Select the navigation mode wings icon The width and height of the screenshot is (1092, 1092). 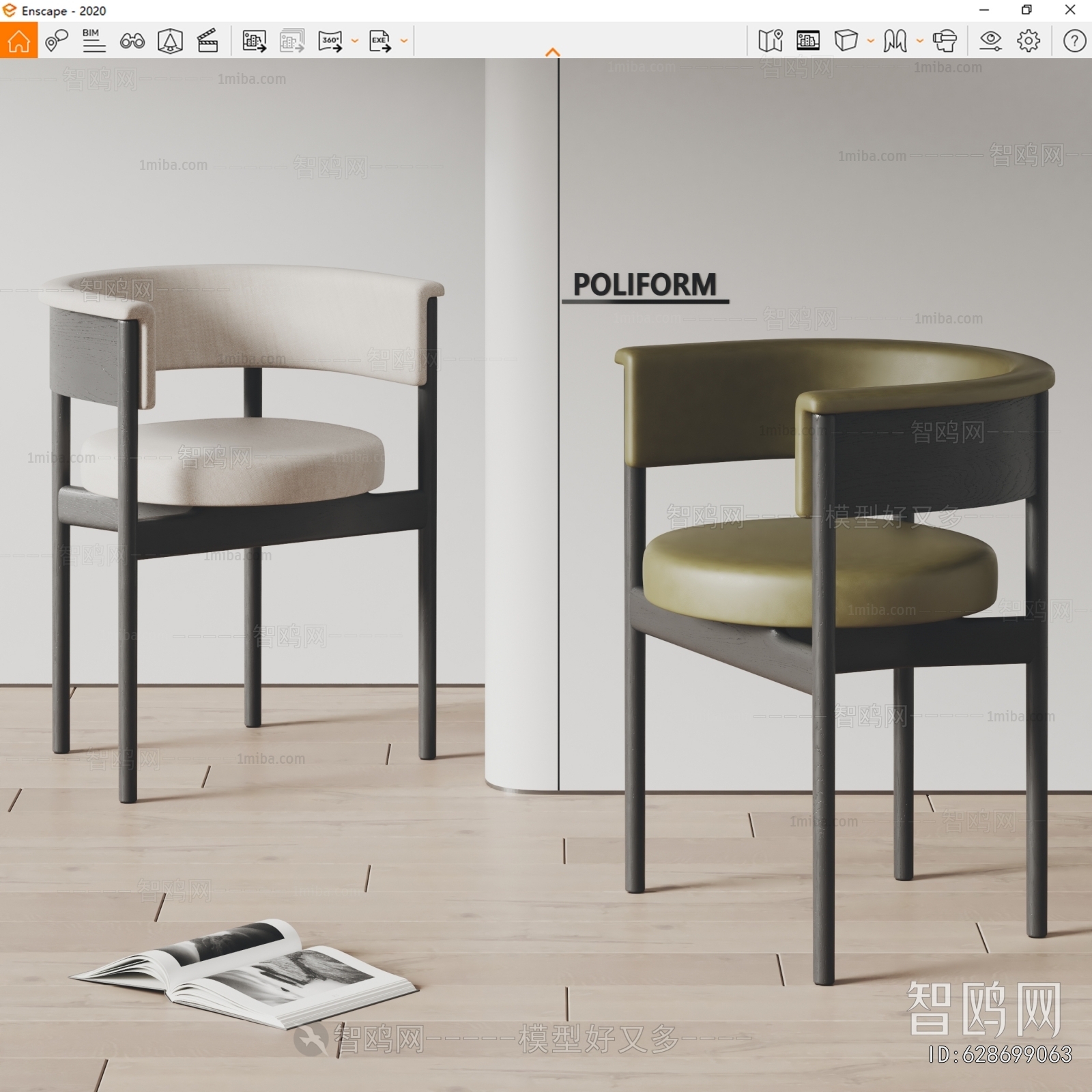[x=895, y=41]
